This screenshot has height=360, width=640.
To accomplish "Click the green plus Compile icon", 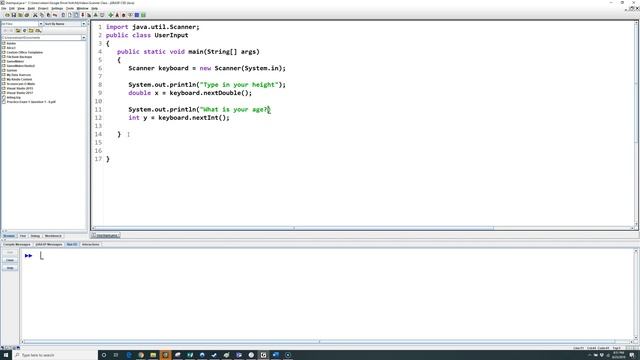I will (x=111, y=15).
